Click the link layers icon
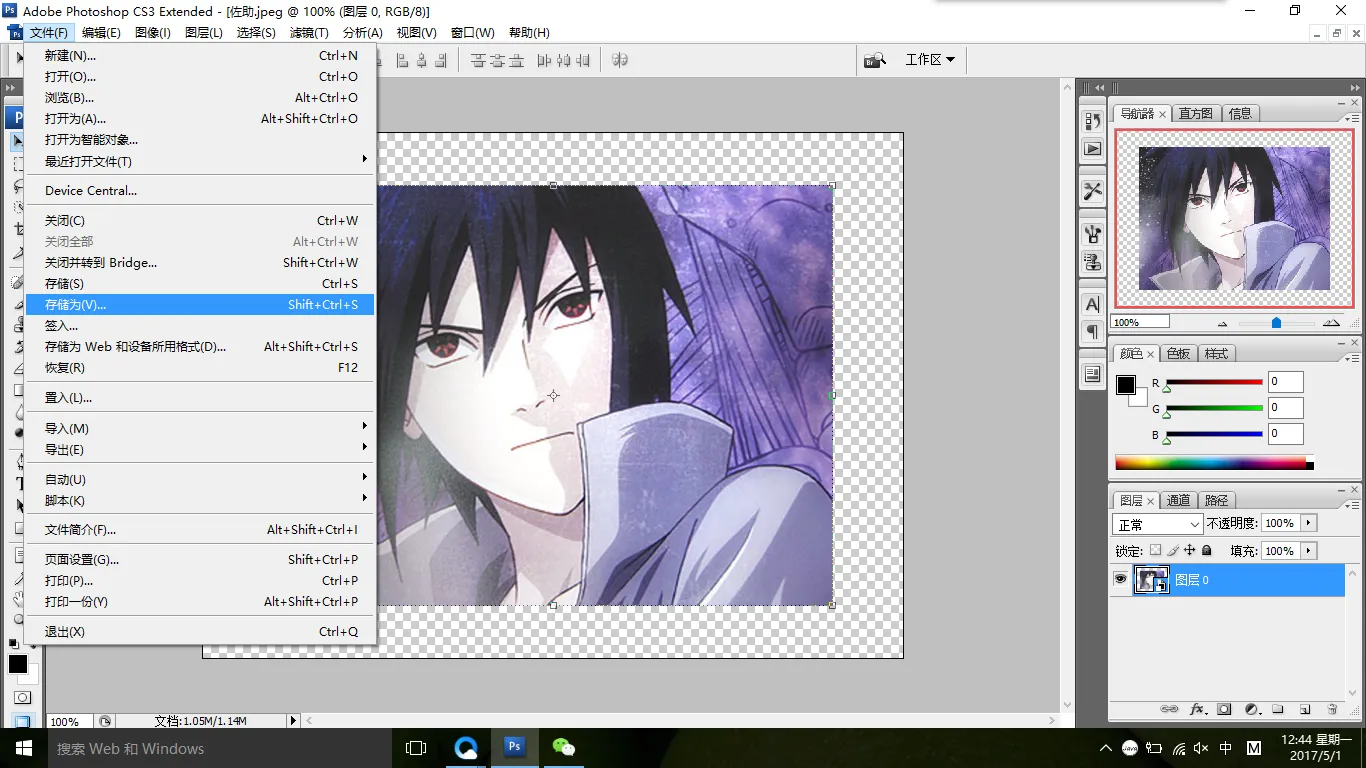Viewport: 1366px width, 768px height. pos(1169,709)
